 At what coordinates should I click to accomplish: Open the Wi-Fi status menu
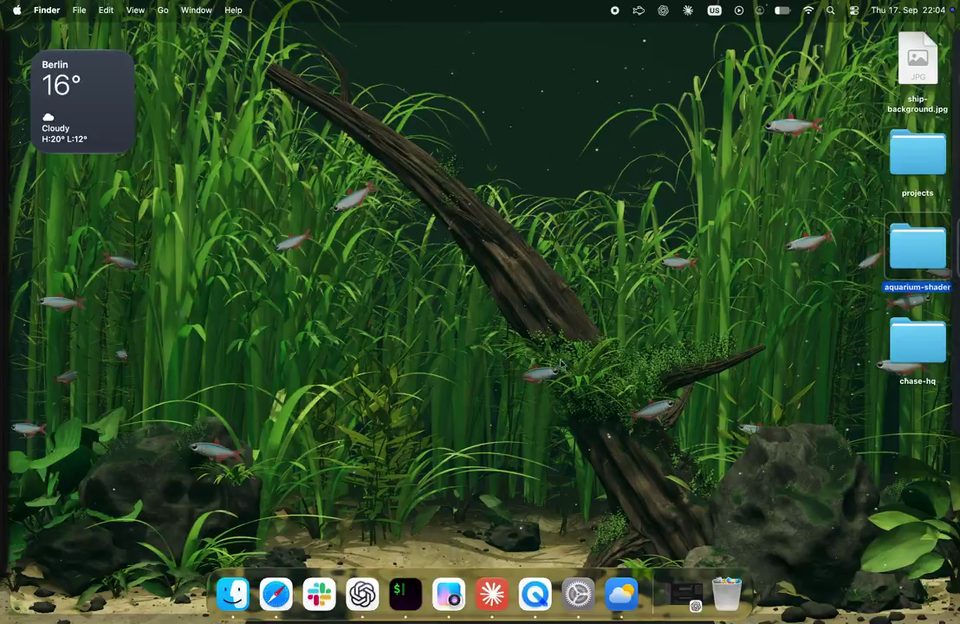(809, 10)
